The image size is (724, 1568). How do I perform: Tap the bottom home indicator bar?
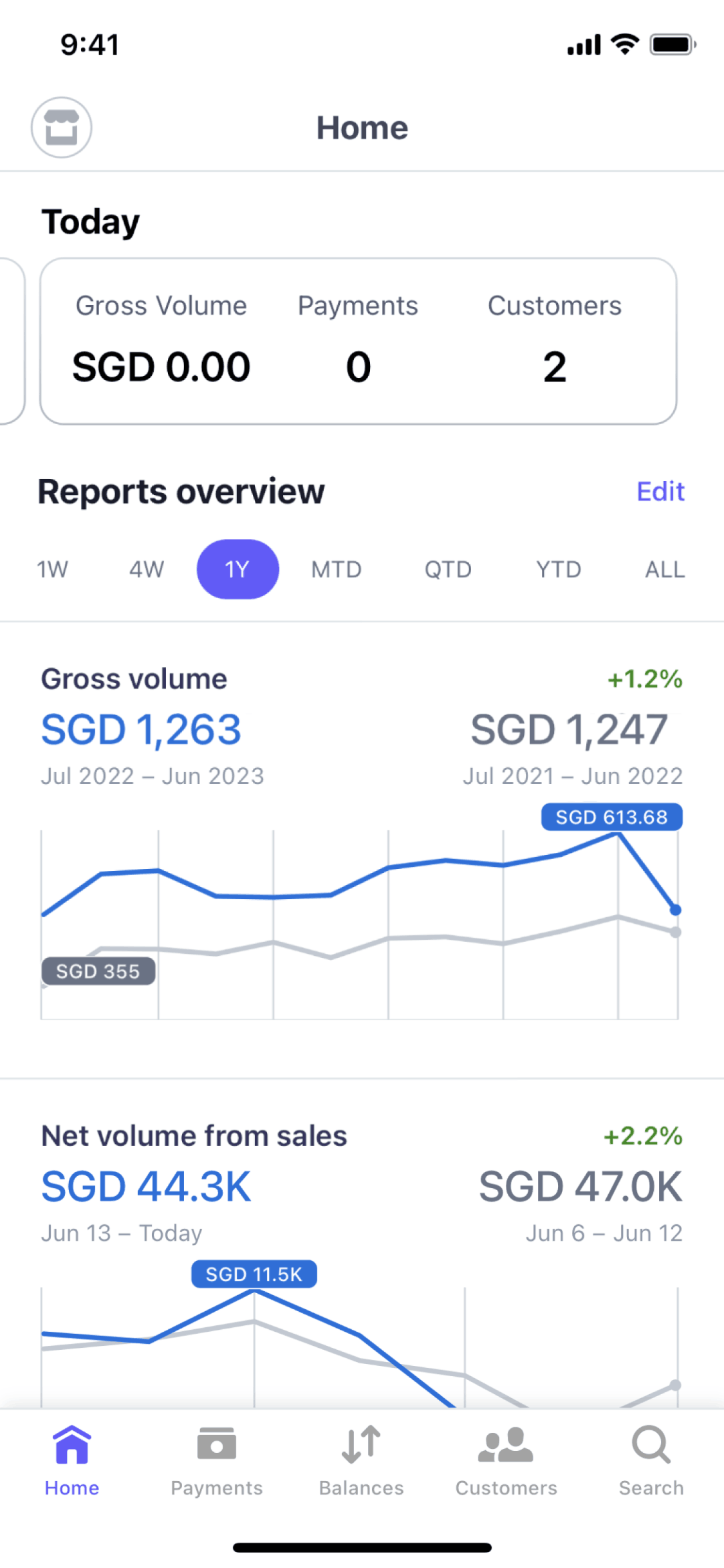[x=362, y=1547]
